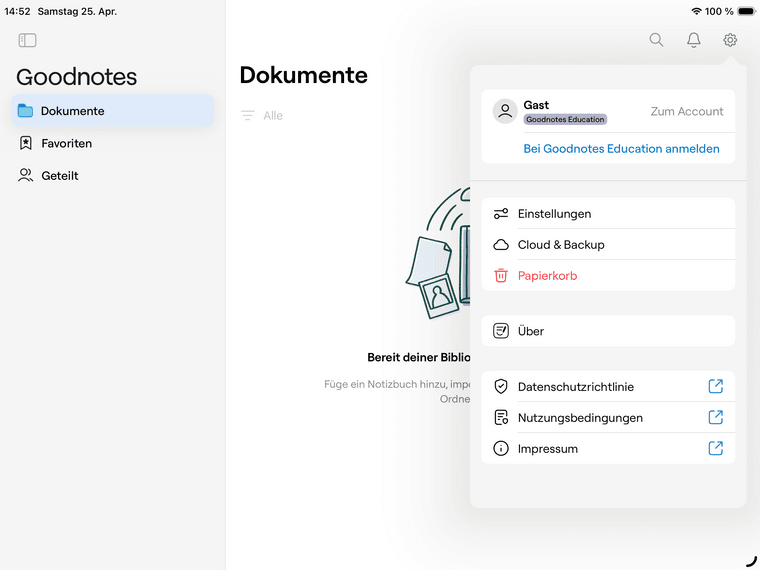
Task: Open external link icon for Datenschutzrichtlinie
Action: point(715,386)
